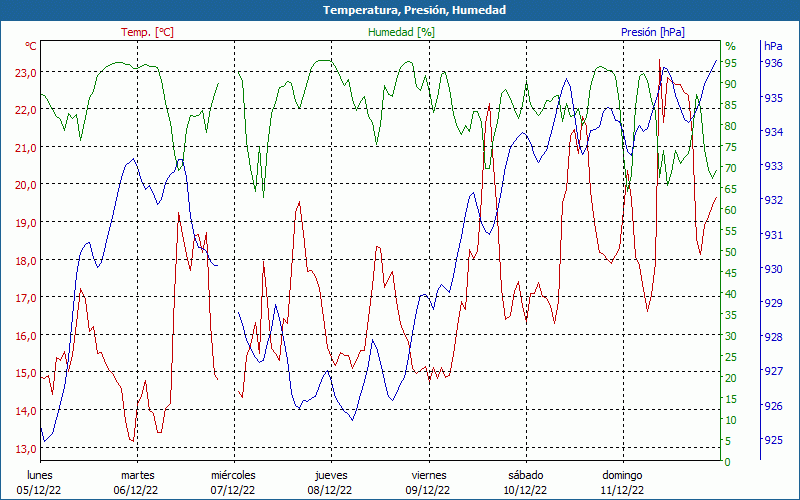Click the 55 humidity axis value
Image resolution: width=800 pixels, height=500 pixels.
(x=730, y=231)
